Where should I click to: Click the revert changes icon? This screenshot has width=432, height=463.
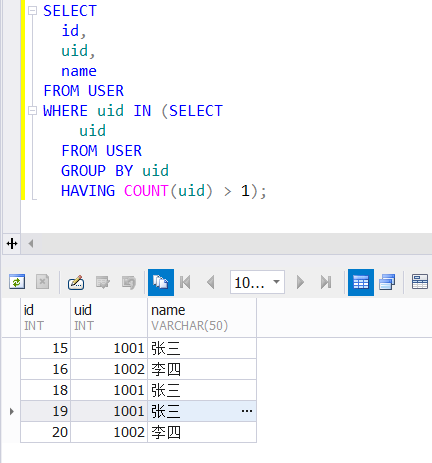129,282
